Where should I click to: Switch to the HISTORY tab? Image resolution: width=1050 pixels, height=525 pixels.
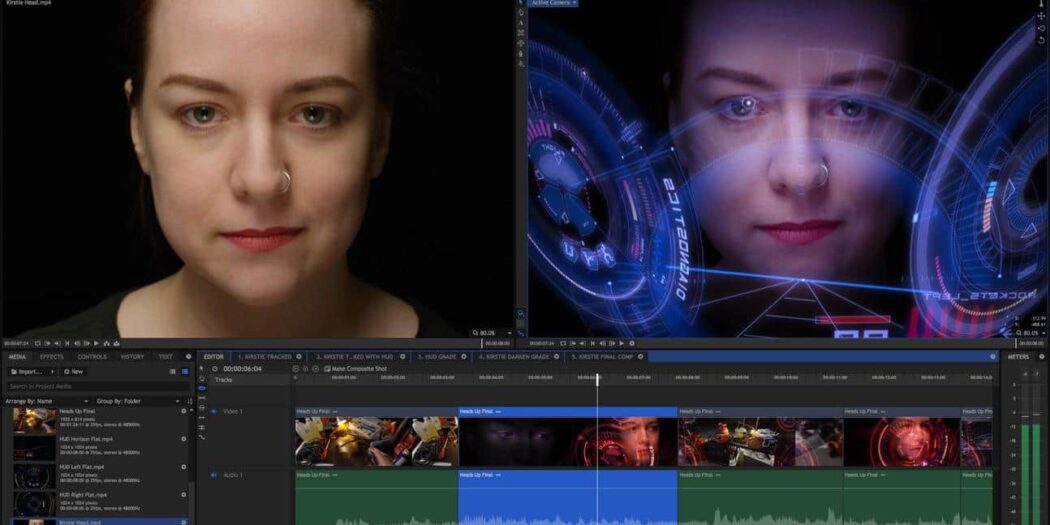pyautogui.click(x=133, y=357)
